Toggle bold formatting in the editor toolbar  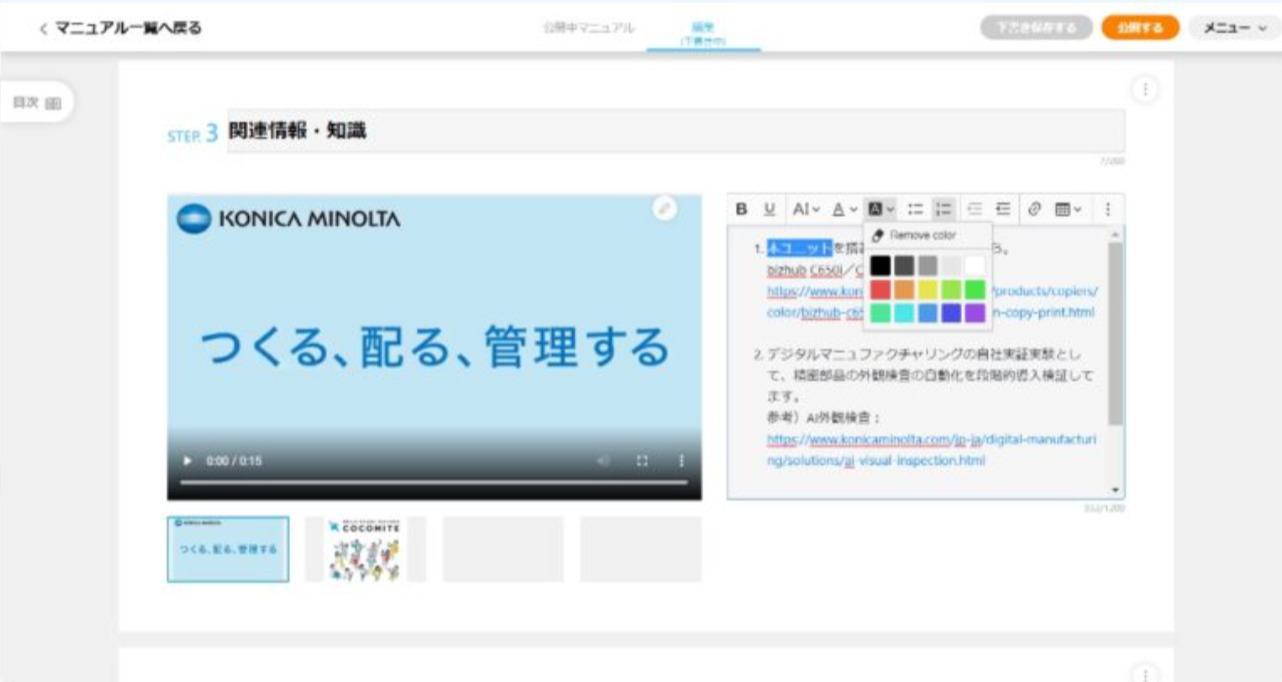click(742, 209)
